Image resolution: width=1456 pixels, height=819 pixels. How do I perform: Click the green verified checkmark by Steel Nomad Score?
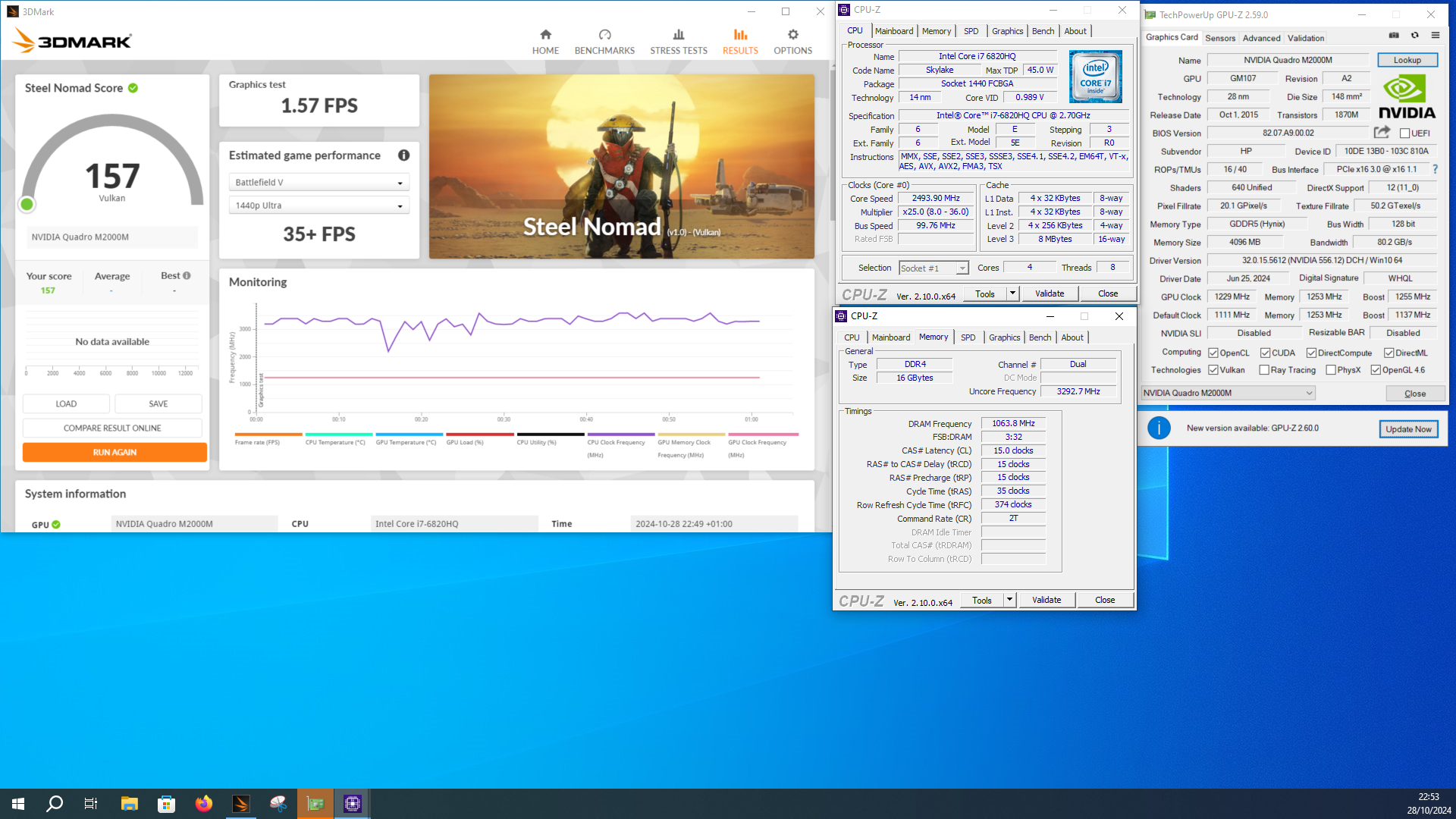coord(133,88)
